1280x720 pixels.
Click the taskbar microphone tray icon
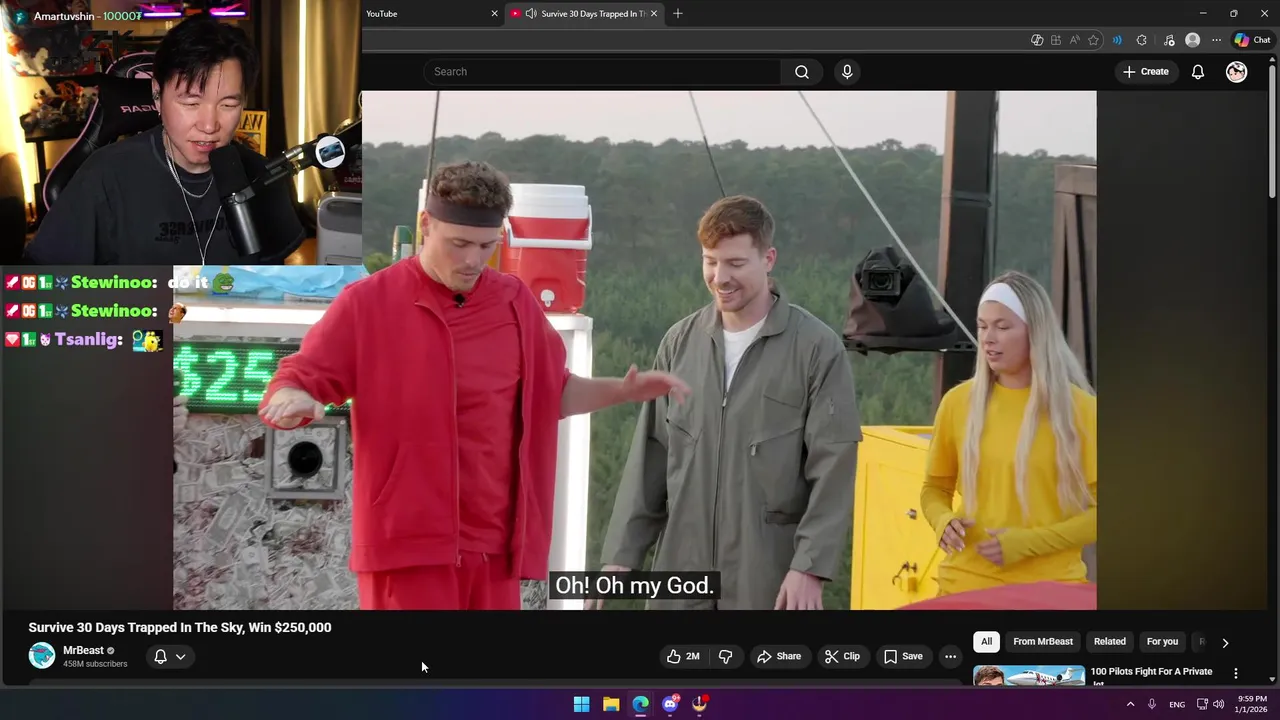(x=1152, y=704)
